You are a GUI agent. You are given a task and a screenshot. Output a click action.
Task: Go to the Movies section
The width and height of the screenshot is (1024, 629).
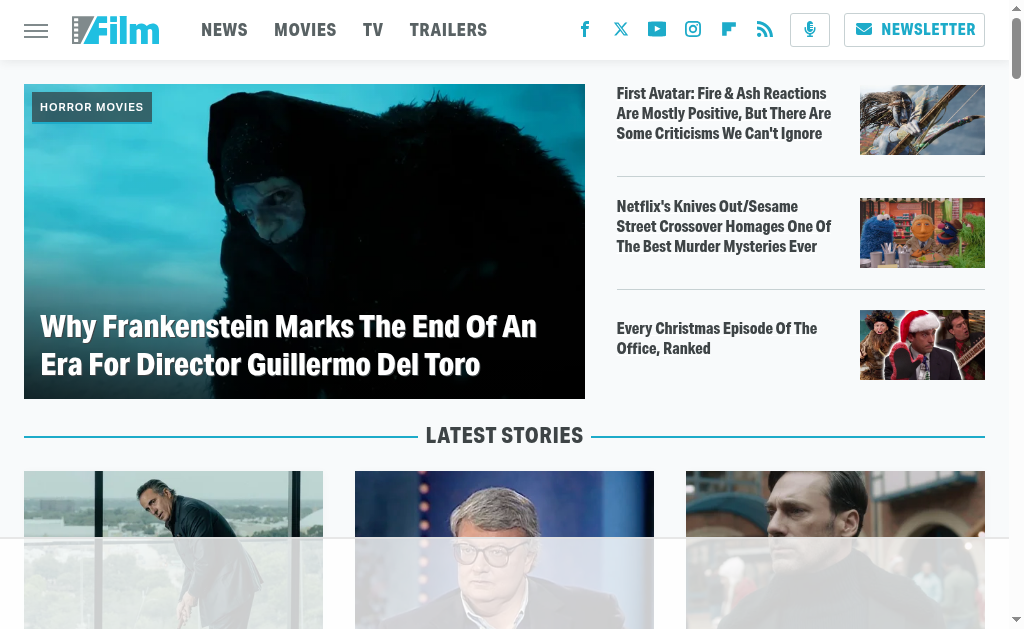pyautogui.click(x=305, y=30)
